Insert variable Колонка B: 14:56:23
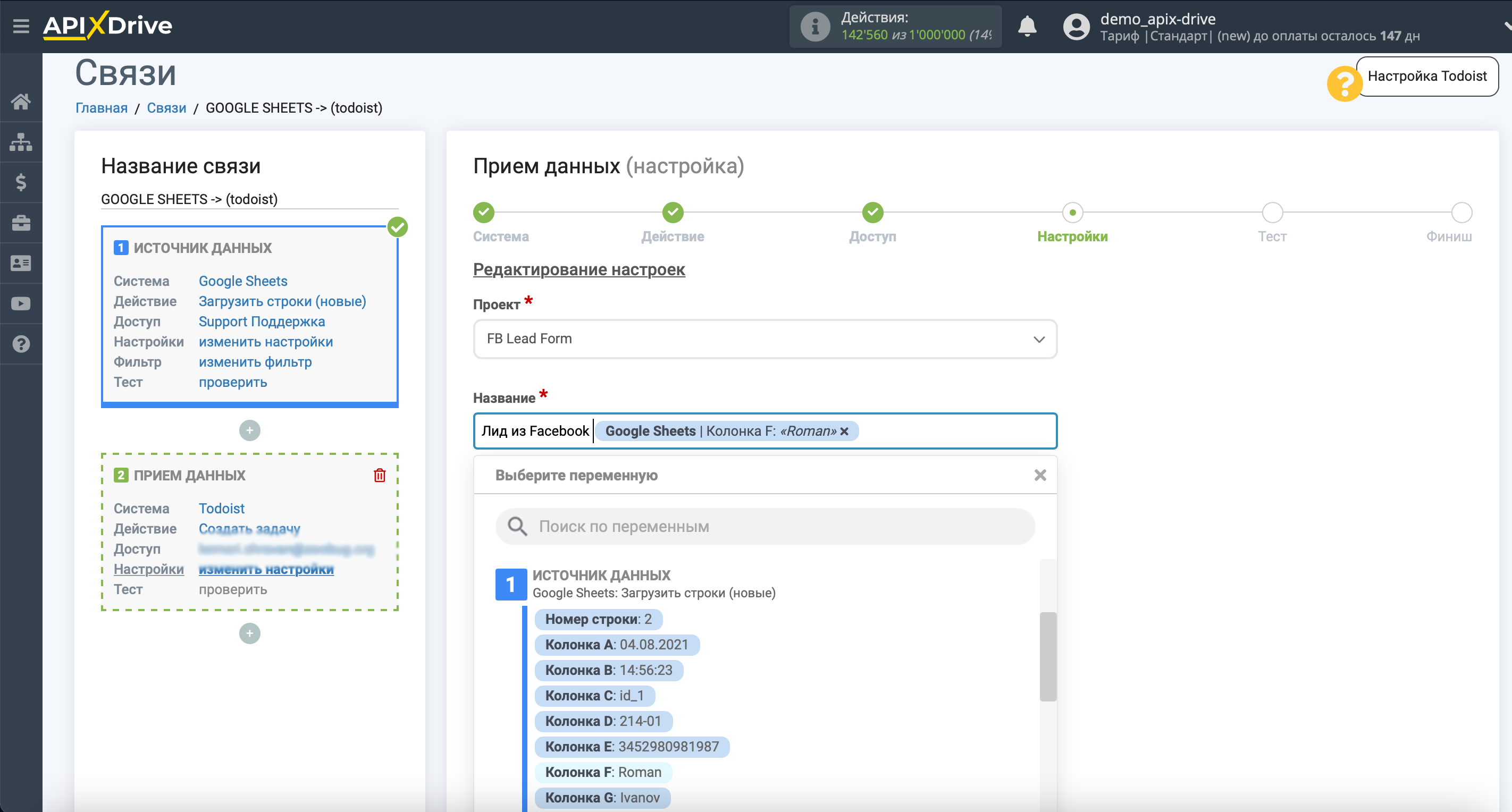The image size is (1512, 812). [x=609, y=670]
